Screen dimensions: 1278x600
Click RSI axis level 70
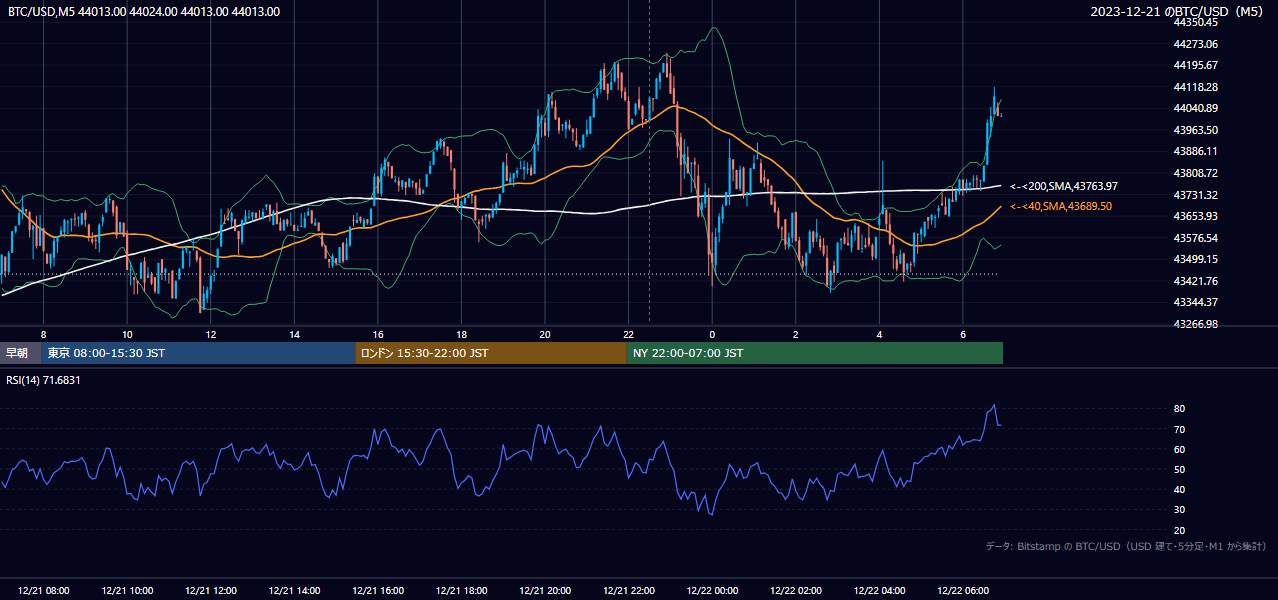tap(1179, 429)
